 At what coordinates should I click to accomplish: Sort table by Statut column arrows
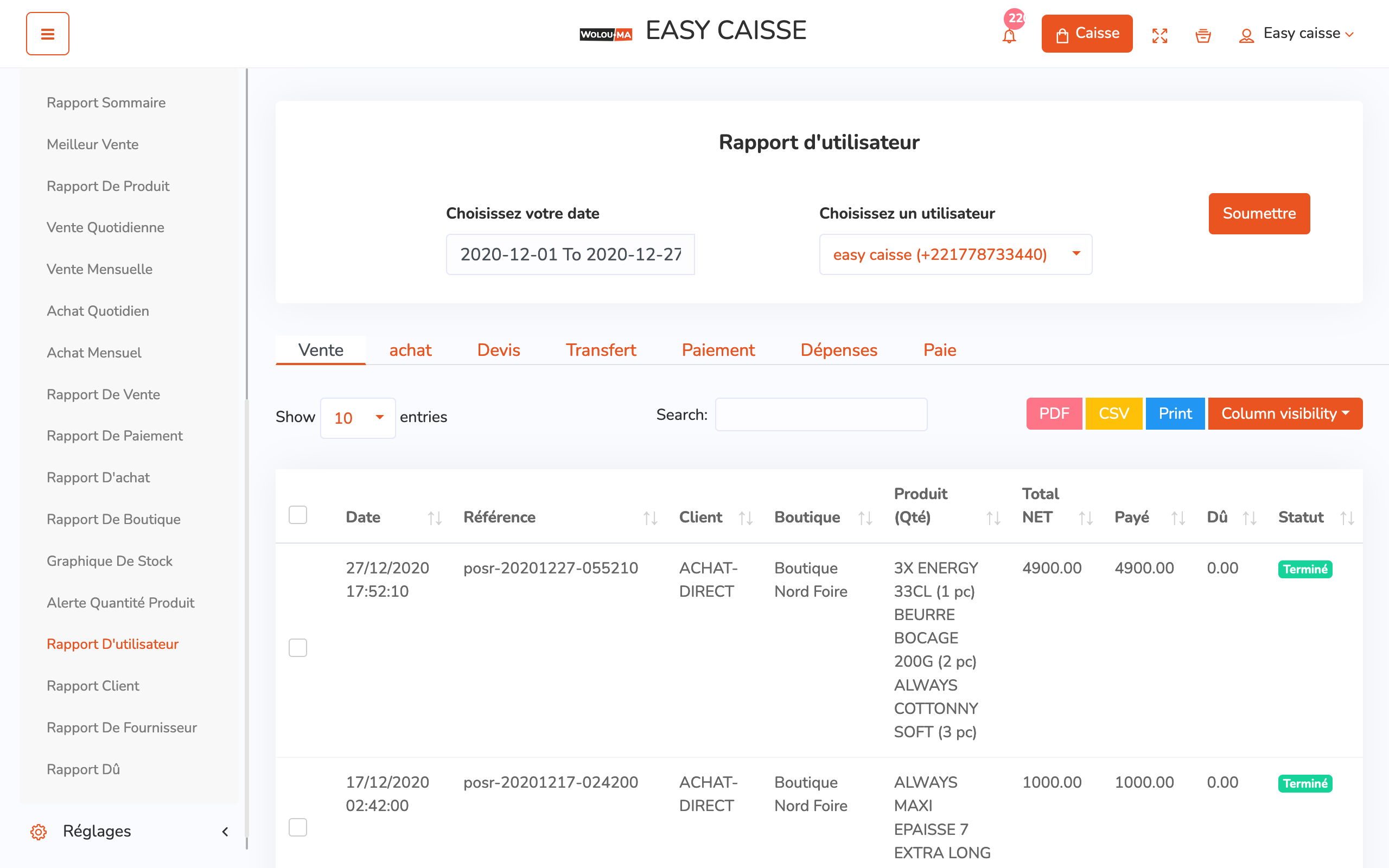[x=1347, y=519]
